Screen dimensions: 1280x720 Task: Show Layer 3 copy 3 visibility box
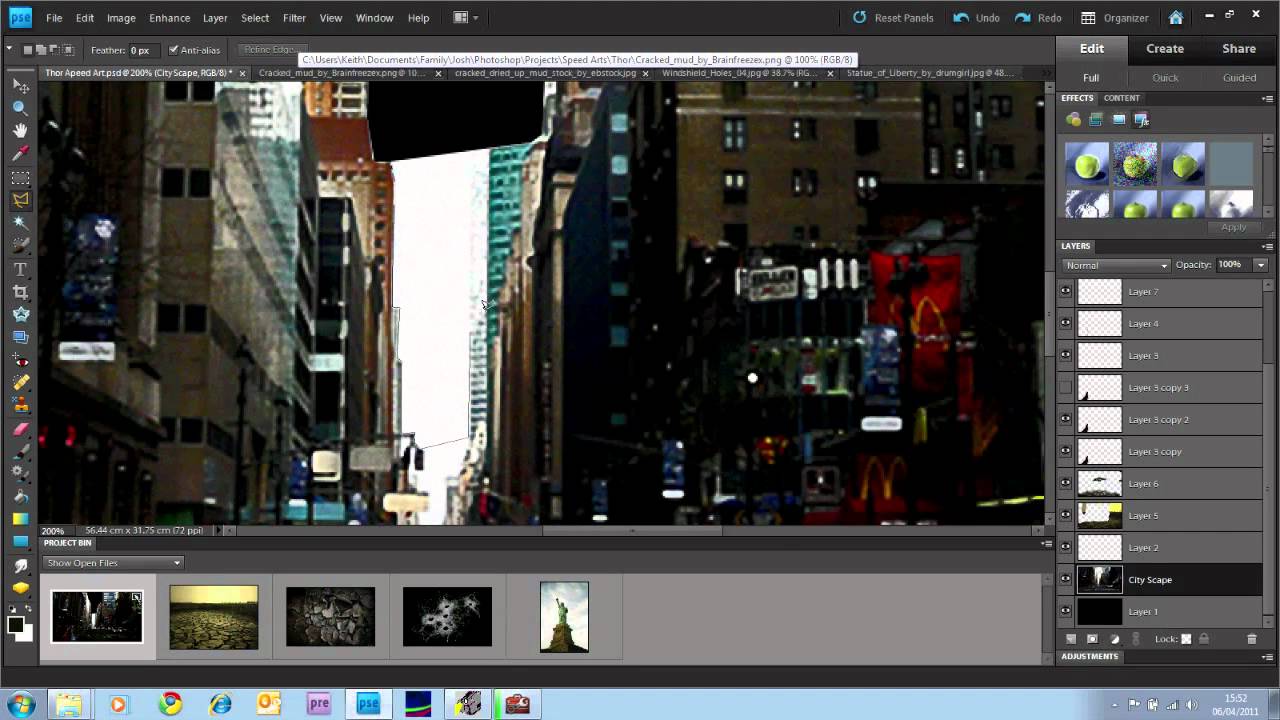[x=1065, y=387]
